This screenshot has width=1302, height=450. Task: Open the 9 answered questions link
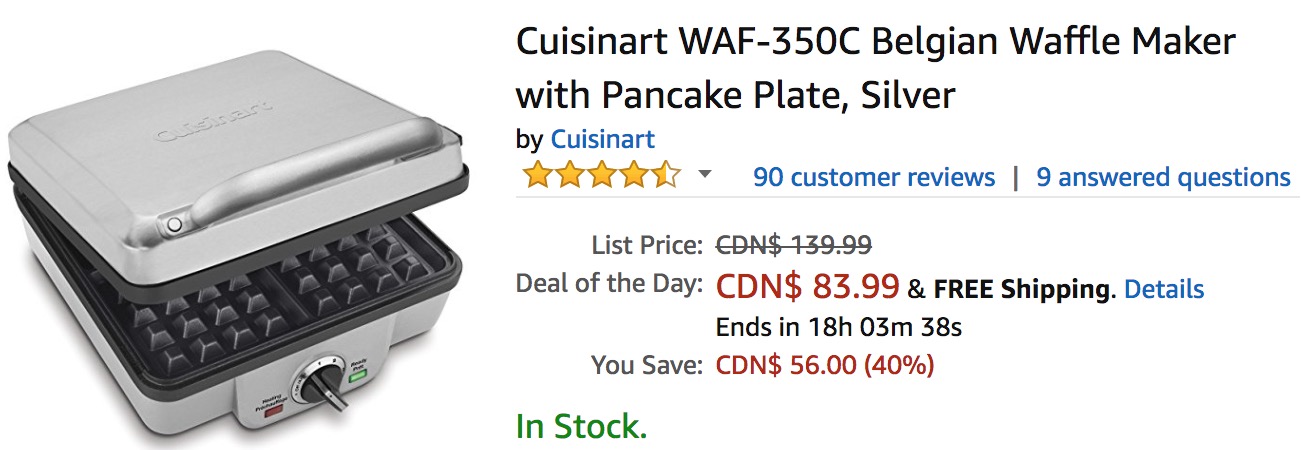(1163, 177)
